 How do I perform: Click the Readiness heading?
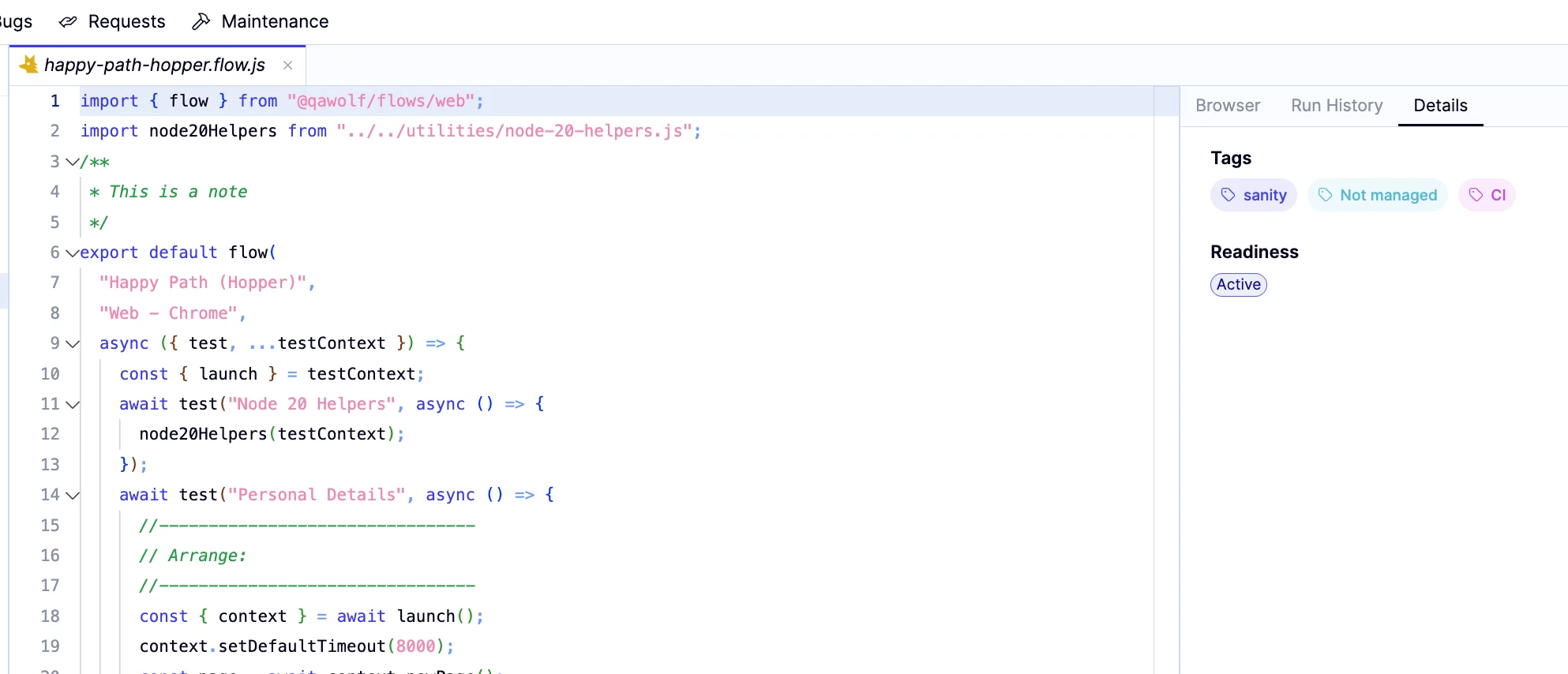1255,252
